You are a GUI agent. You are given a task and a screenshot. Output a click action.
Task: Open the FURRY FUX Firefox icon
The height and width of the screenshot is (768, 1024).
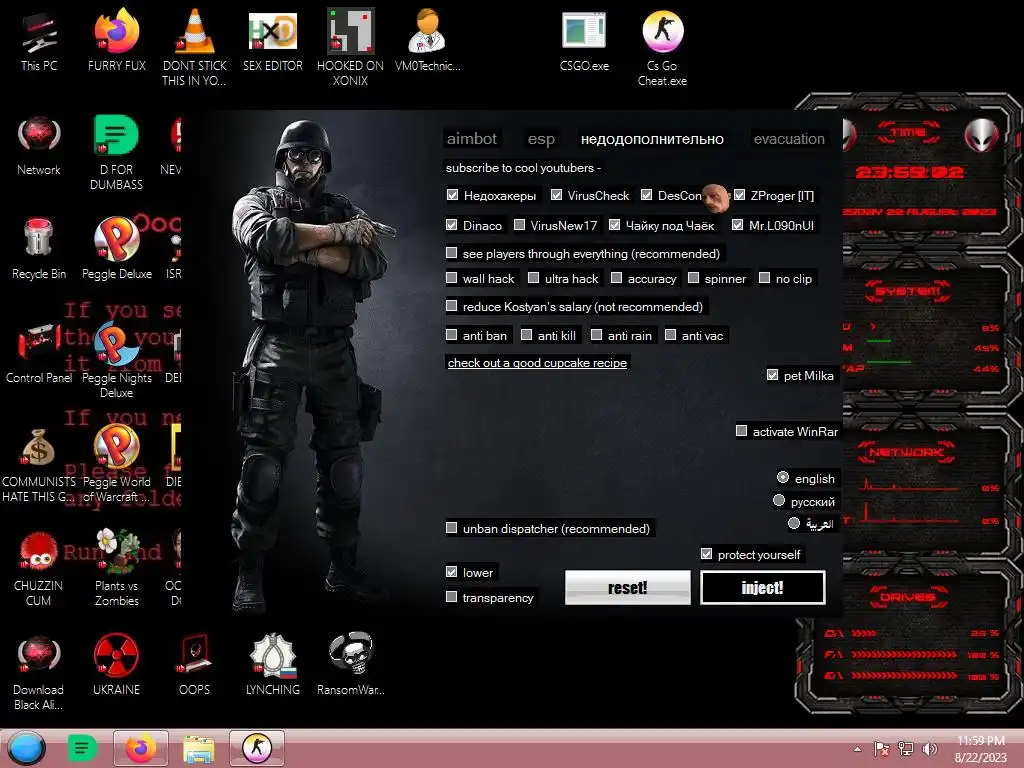(x=116, y=42)
